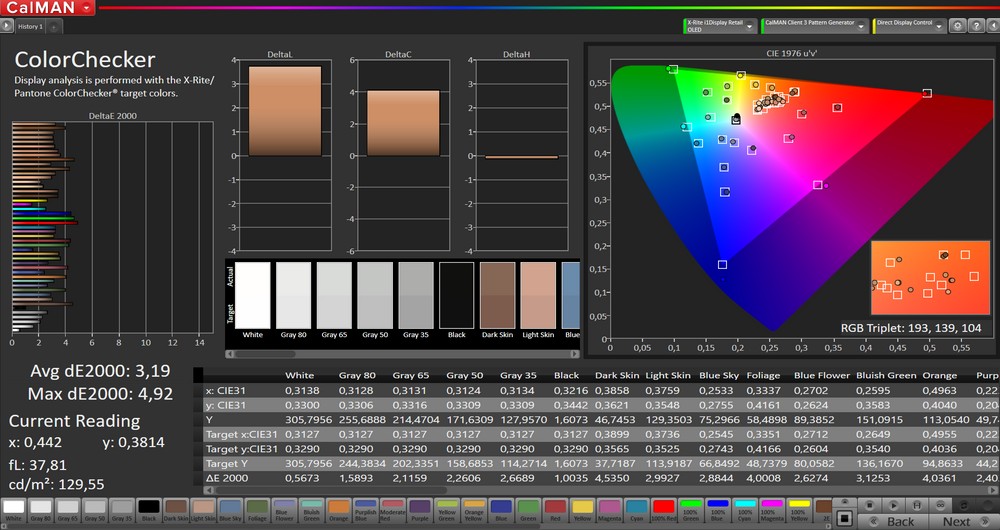Open the CalMAN Client 3 Pattern Generator dropdown
Viewport: 1000px width, 530px height.
click(x=815, y=26)
